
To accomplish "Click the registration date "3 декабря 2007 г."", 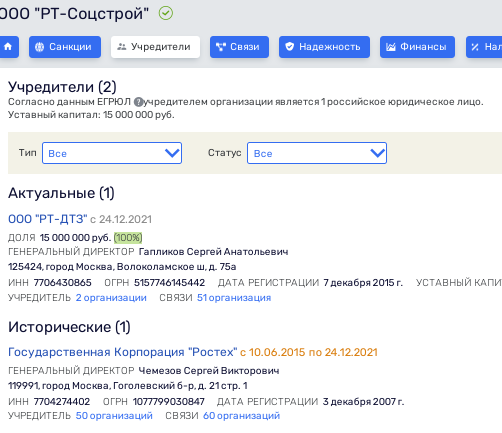I will (x=363, y=401).
